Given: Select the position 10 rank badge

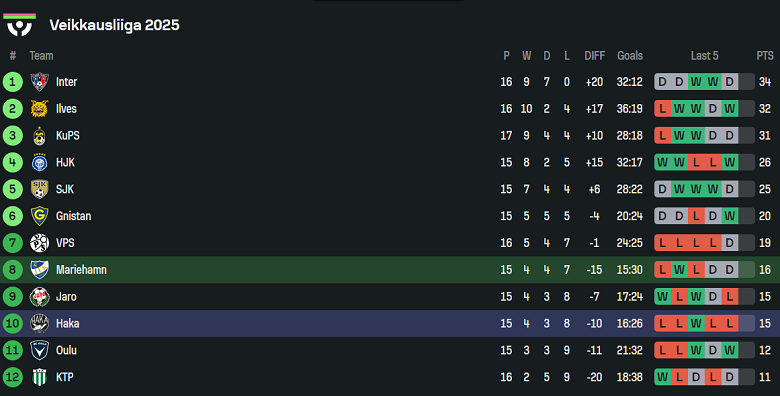Looking at the screenshot, I should pos(12,323).
